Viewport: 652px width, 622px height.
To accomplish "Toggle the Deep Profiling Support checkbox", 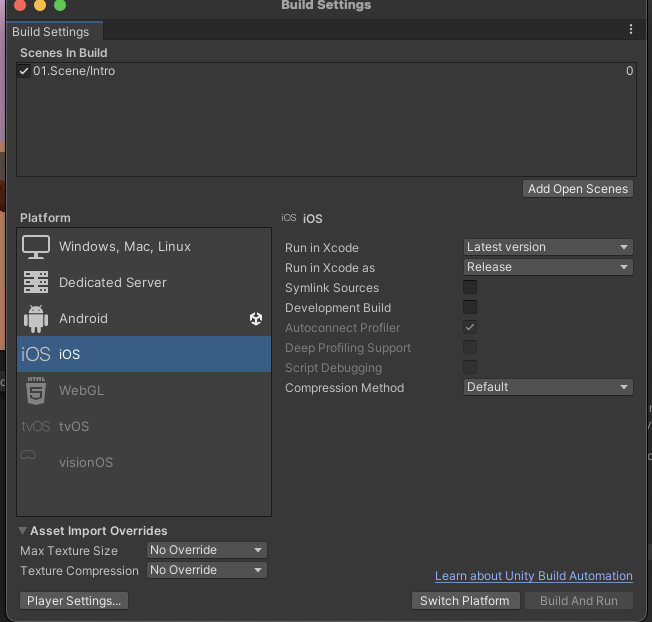I will tap(470, 347).
